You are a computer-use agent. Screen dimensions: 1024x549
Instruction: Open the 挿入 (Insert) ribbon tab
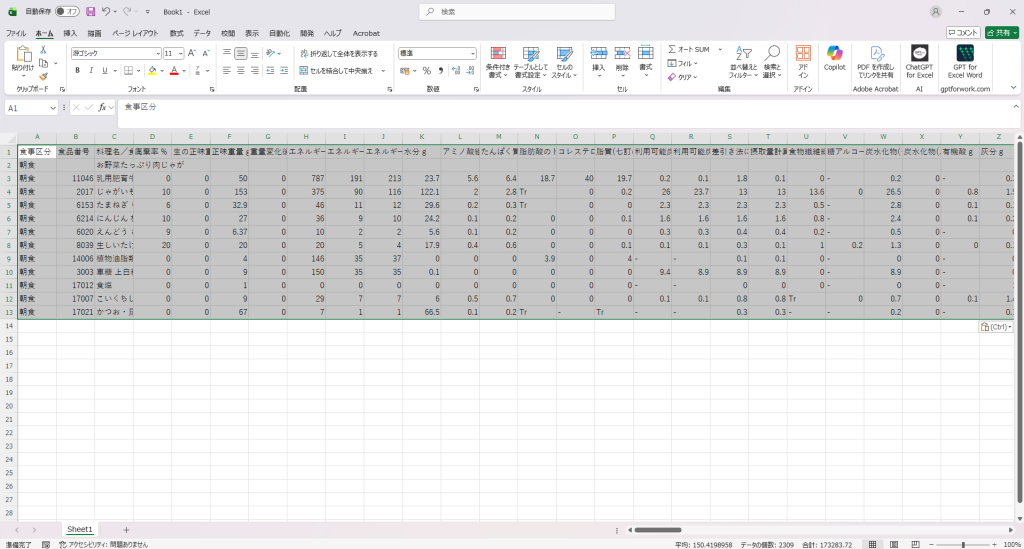70,33
